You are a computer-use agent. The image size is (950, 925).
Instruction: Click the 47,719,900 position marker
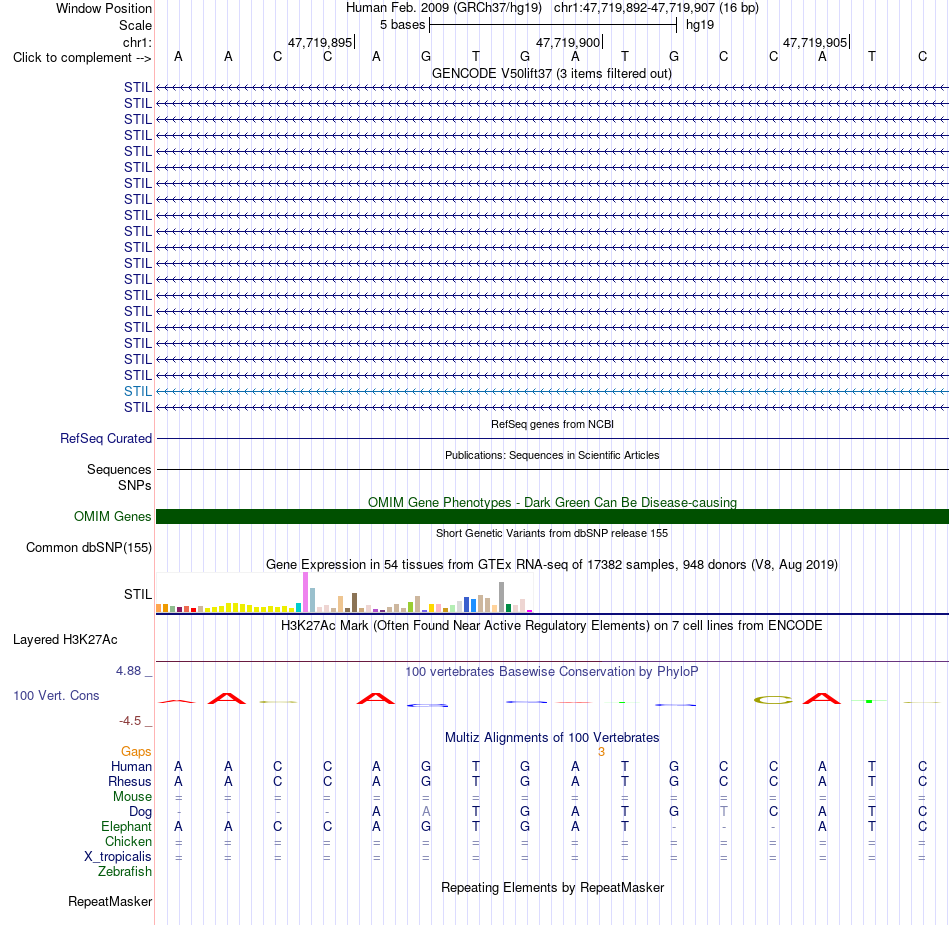tap(568, 42)
